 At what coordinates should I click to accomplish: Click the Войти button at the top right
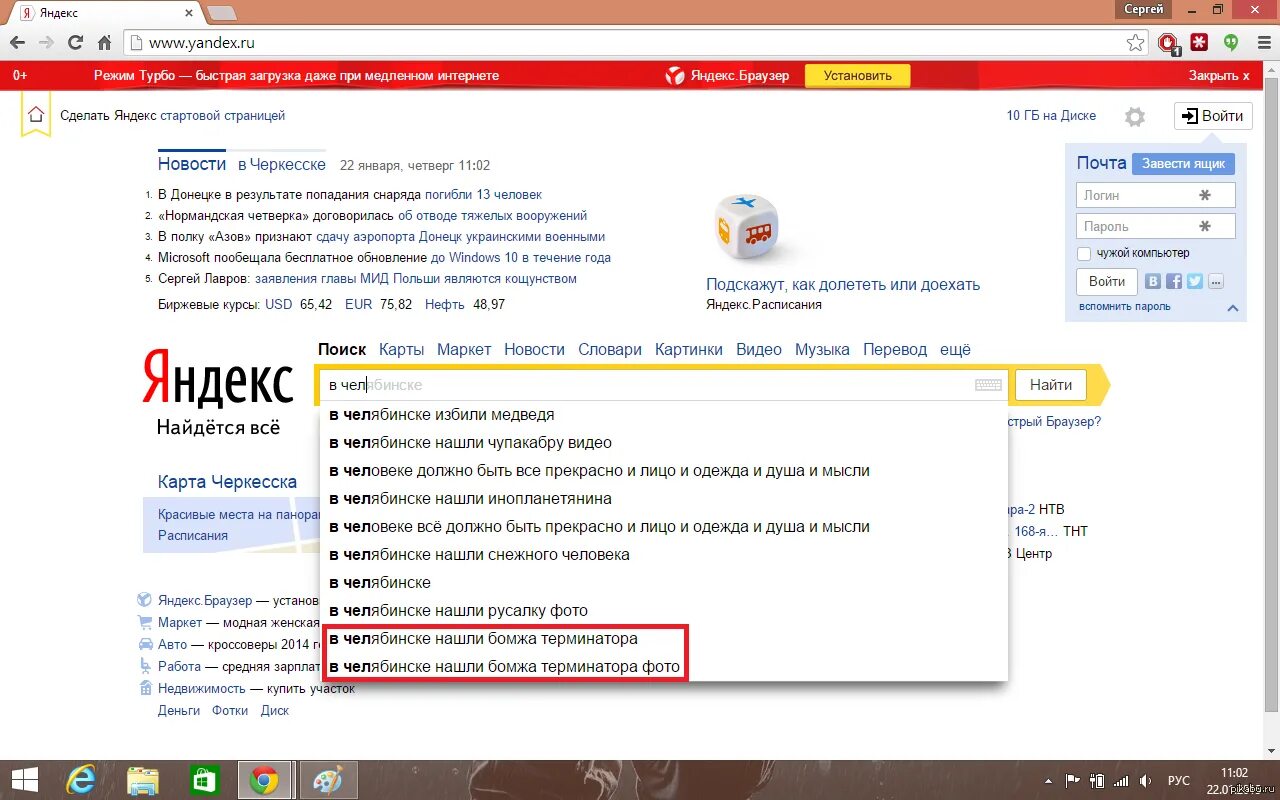(1213, 116)
